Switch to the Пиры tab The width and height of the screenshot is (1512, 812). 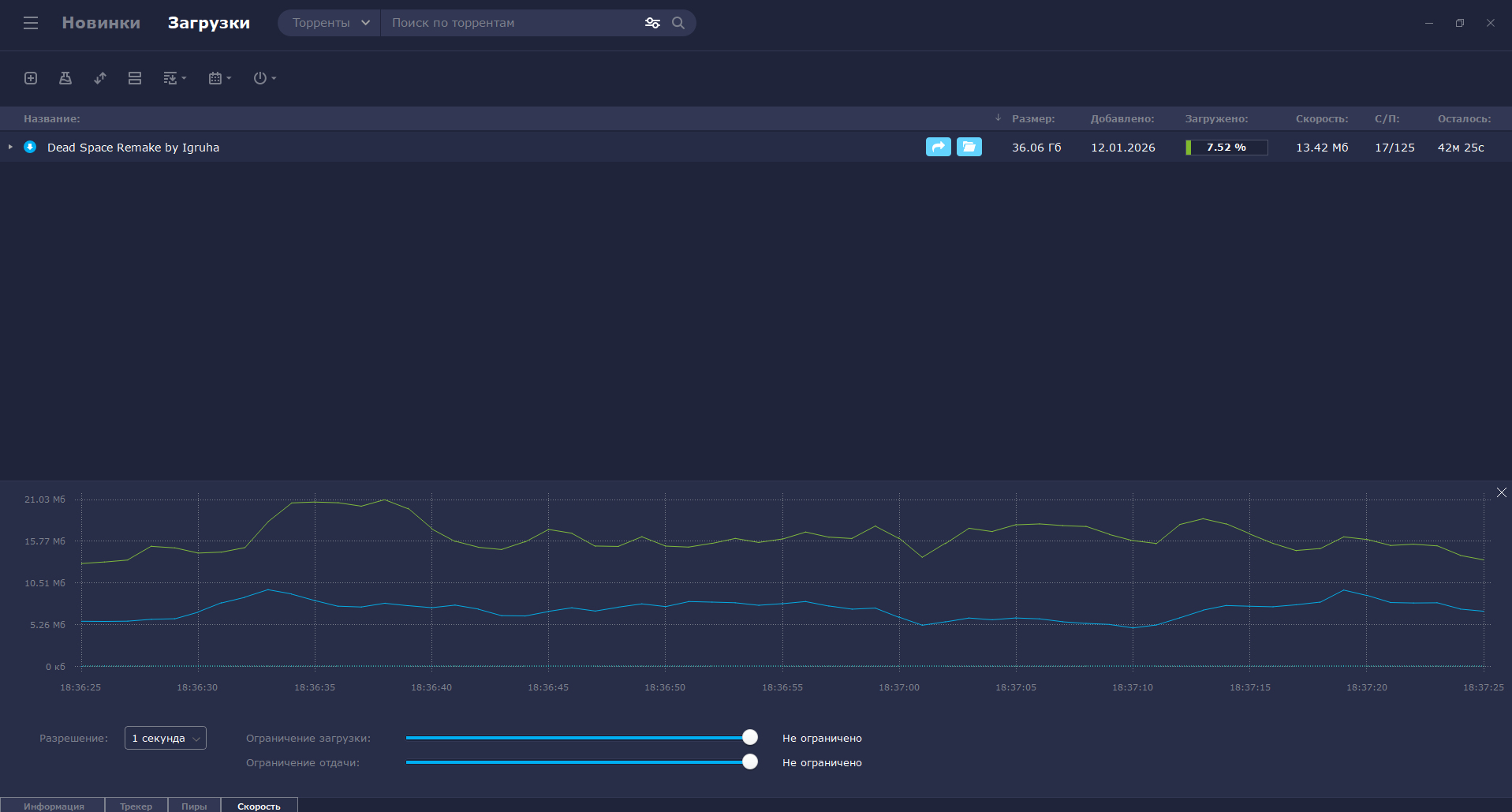pos(194,806)
